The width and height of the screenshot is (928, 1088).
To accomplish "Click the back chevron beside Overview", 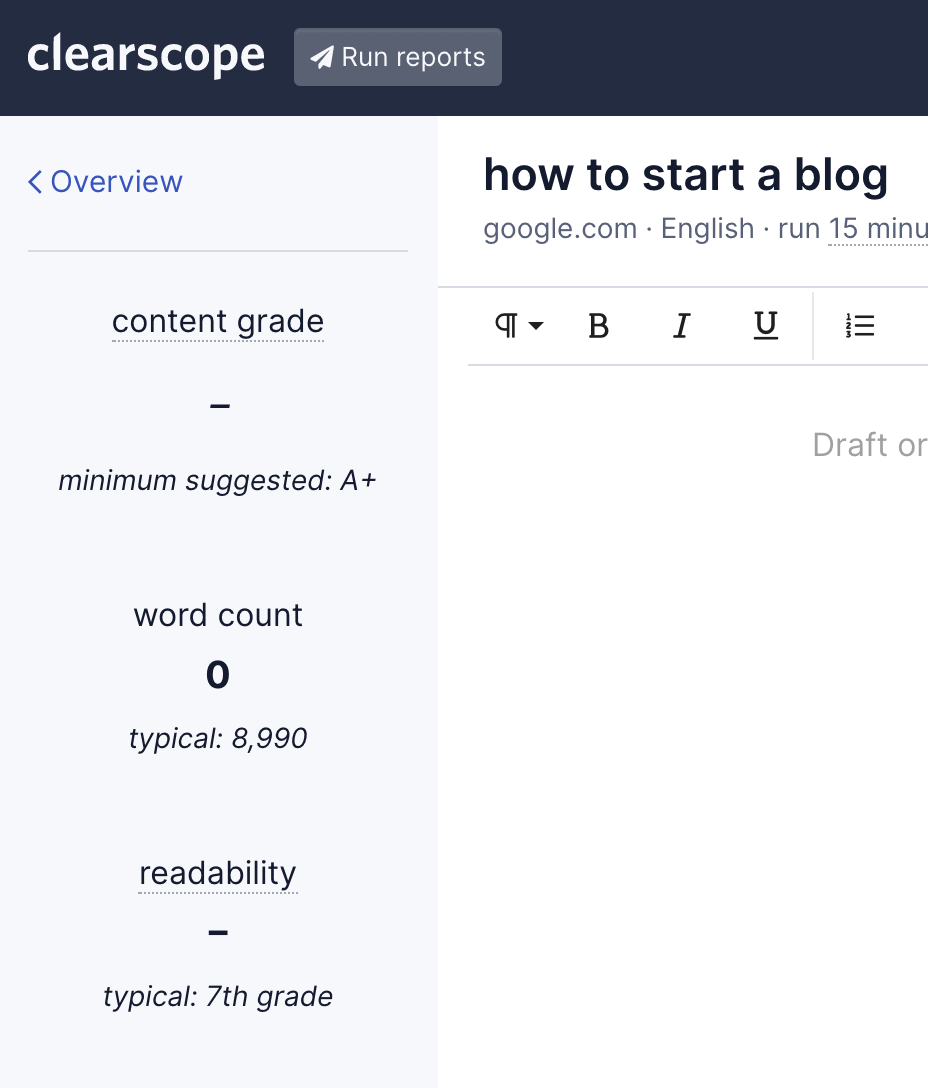I will [x=35, y=182].
